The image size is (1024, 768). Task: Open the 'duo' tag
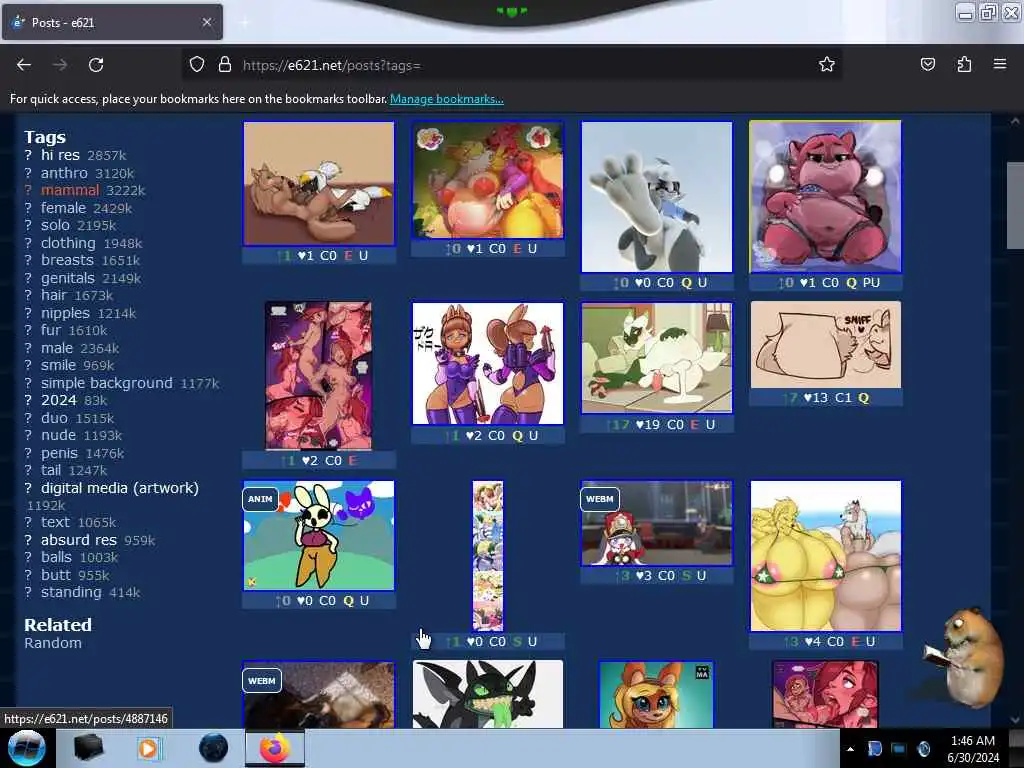(54, 418)
